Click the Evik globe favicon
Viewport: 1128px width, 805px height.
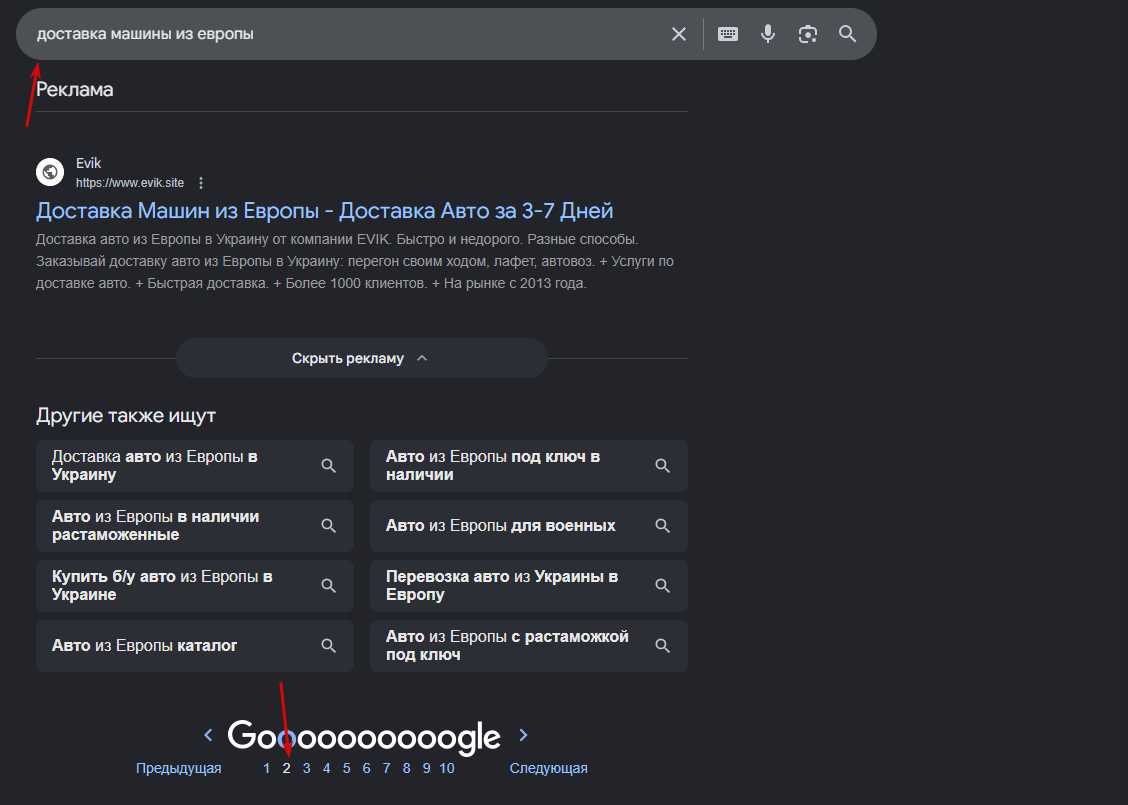coord(50,173)
